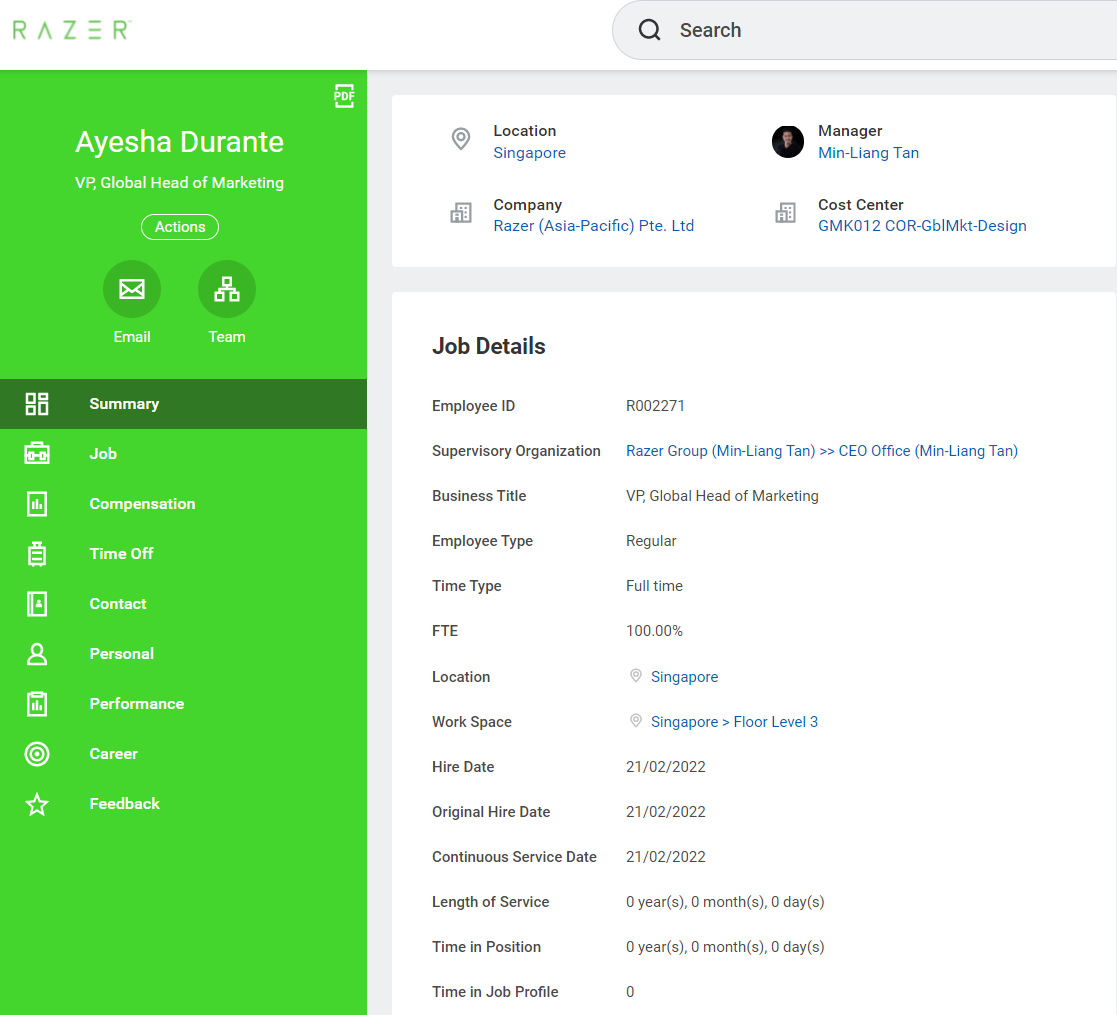The height and width of the screenshot is (1015, 1117).
Task: Click the Hire Date value 21/02/2022
Action: tap(665, 766)
